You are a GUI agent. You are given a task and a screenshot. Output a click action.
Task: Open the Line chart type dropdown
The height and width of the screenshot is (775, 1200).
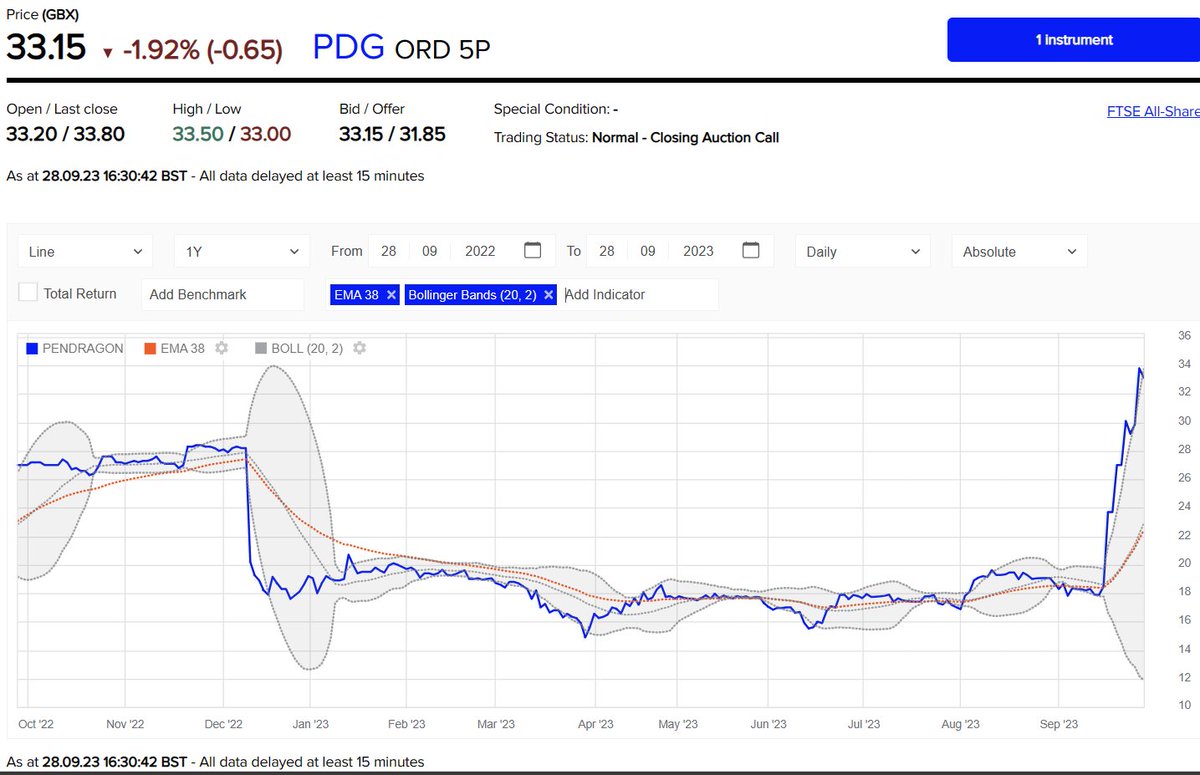click(86, 251)
